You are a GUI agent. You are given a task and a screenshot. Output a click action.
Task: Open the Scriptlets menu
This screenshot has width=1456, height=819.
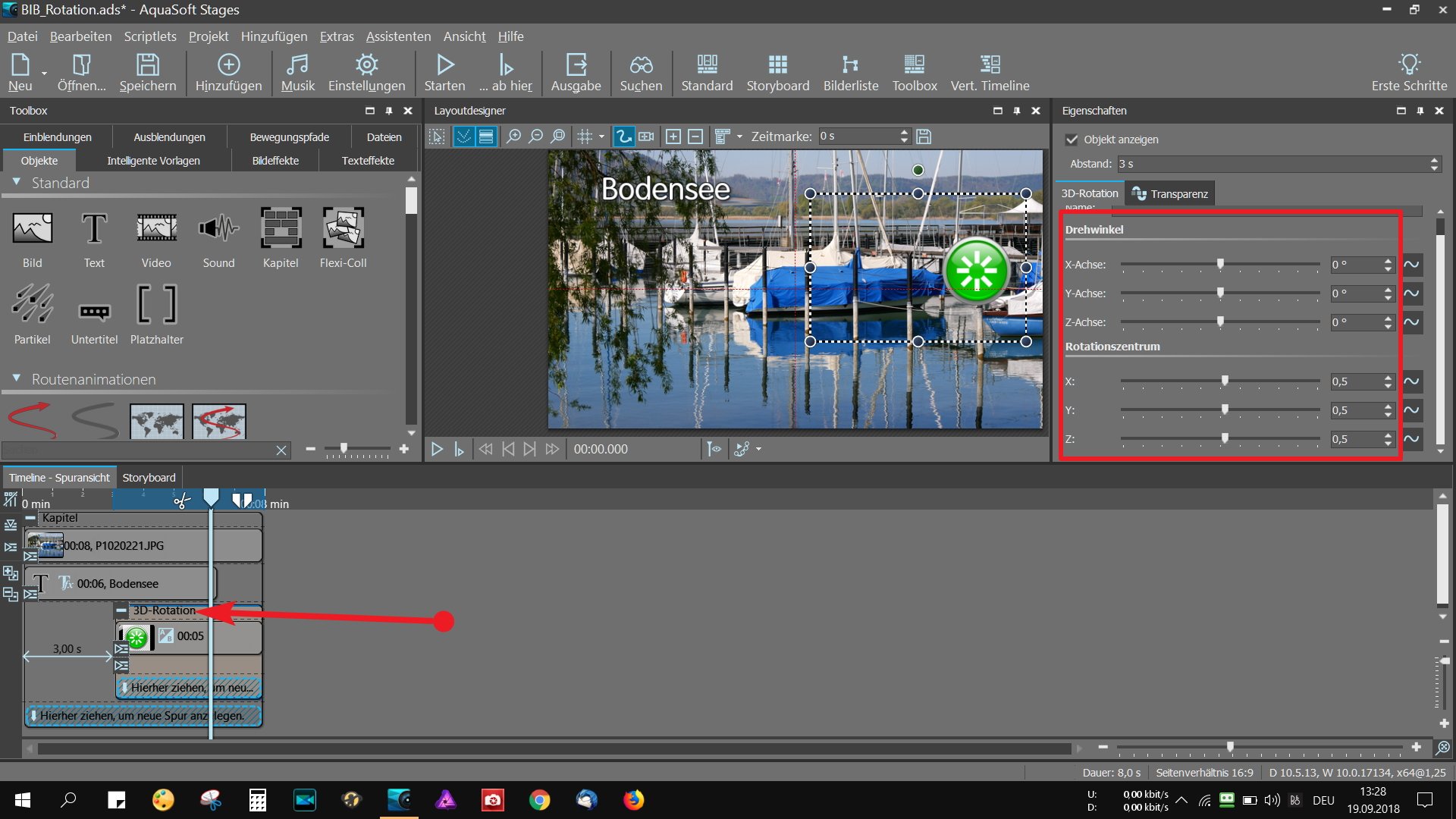pyautogui.click(x=150, y=36)
